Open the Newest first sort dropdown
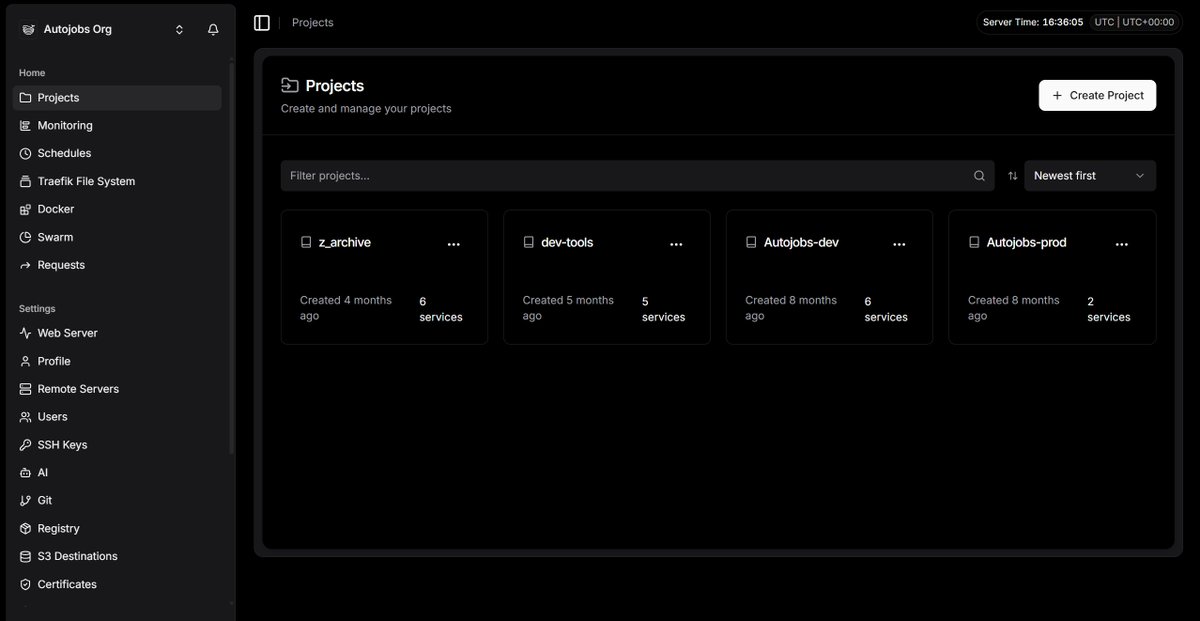 [1090, 176]
